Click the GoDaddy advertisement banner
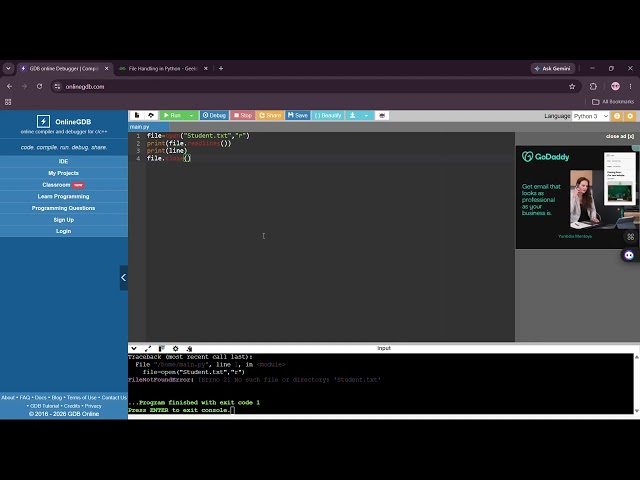The image size is (640, 480). coord(577,197)
